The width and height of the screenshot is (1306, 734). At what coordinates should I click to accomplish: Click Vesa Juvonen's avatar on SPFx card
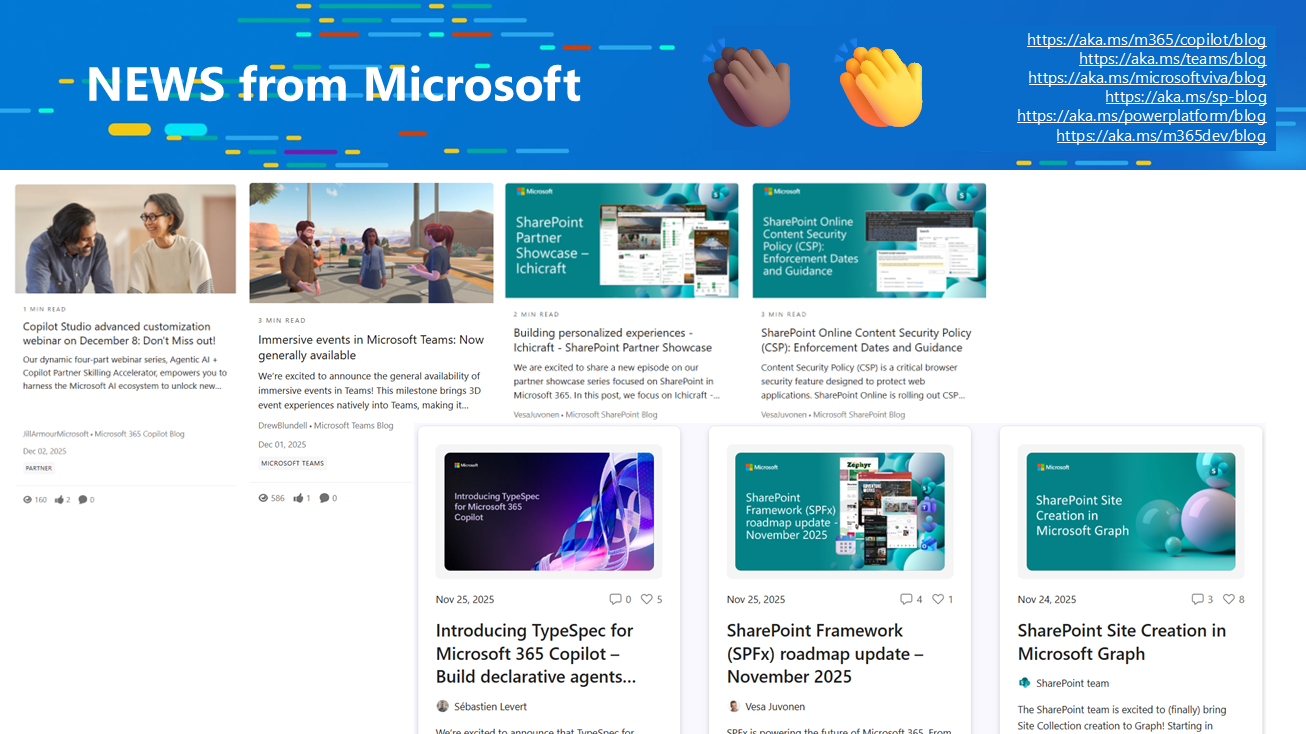(733, 706)
